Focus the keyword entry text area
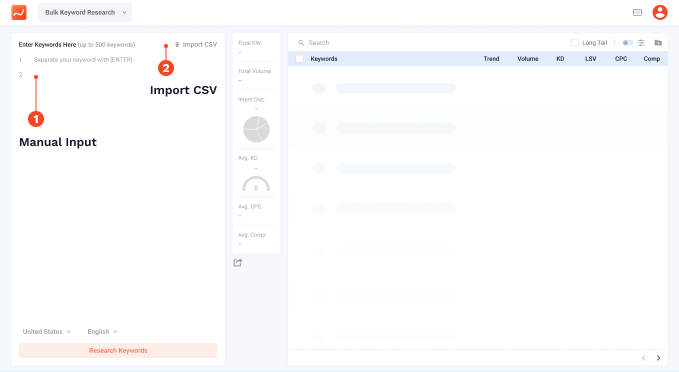The width and height of the screenshot is (679, 372). pyautogui.click(x=118, y=186)
